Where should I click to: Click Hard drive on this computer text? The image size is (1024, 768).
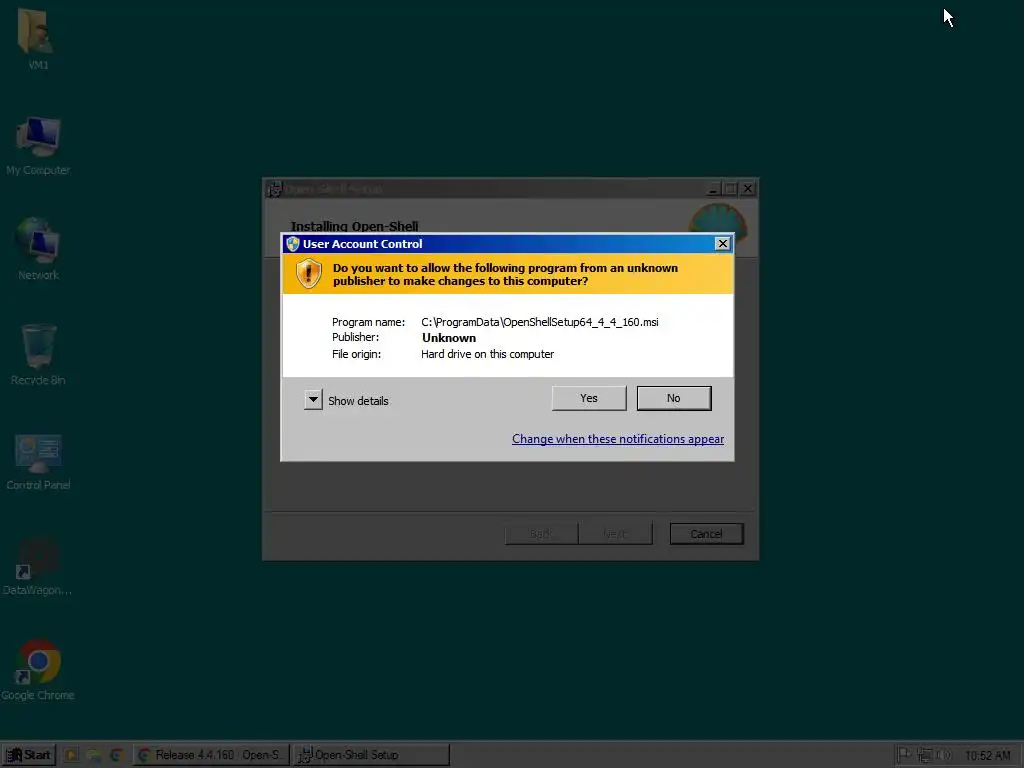pos(487,354)
